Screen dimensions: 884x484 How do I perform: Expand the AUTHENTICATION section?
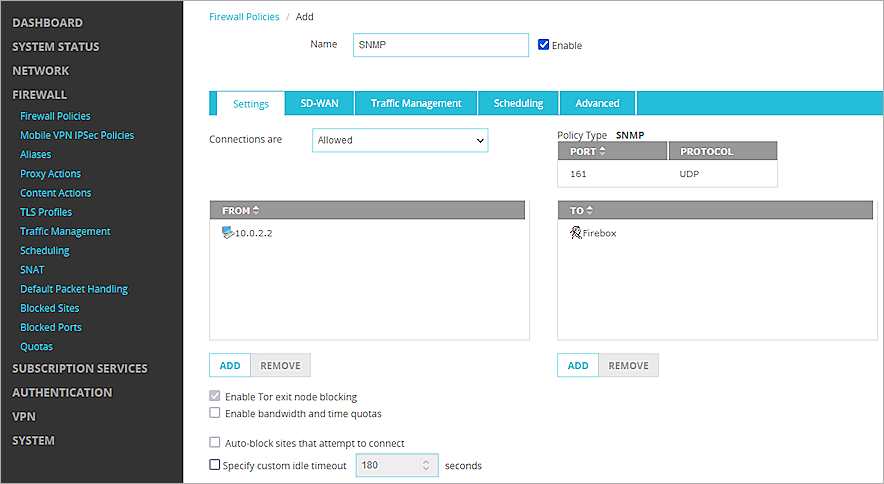point(62,393)
